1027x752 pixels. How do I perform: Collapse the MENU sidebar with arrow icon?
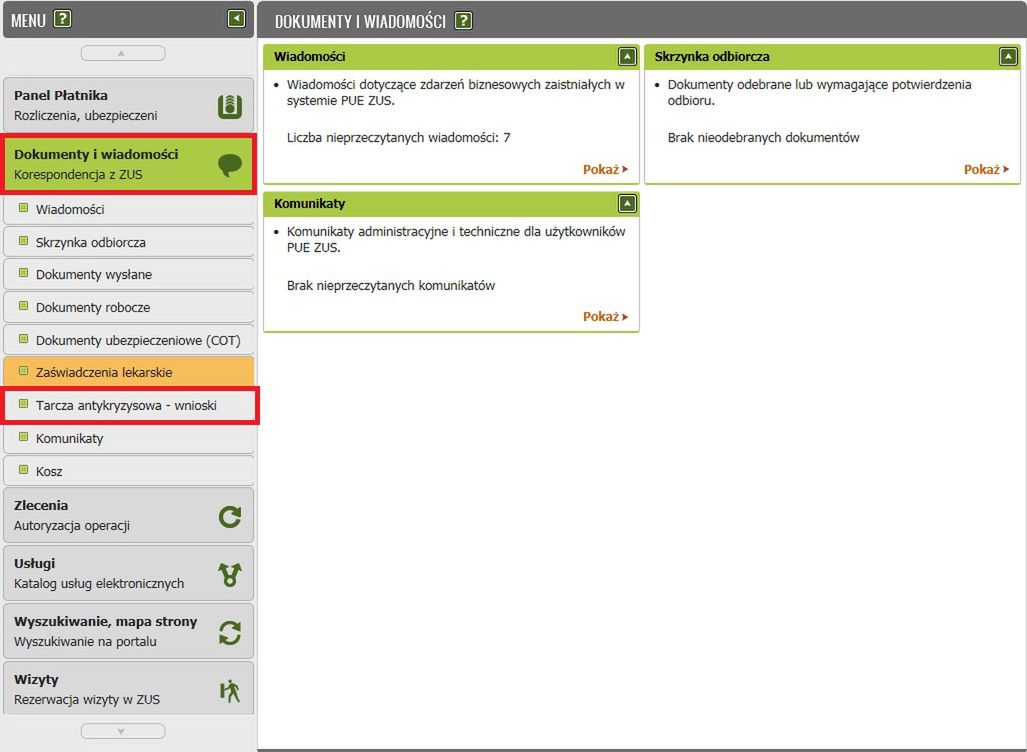[236, 18]
